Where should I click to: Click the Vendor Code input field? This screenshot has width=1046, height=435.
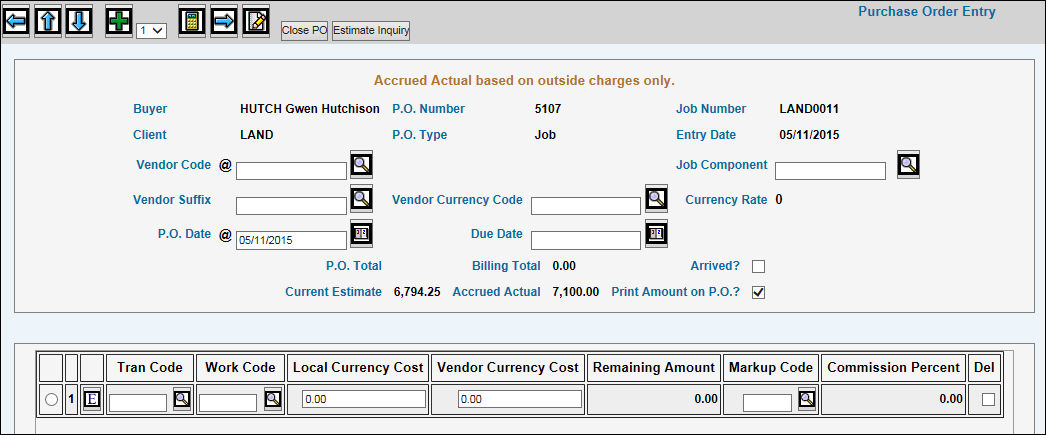[292, 171]
